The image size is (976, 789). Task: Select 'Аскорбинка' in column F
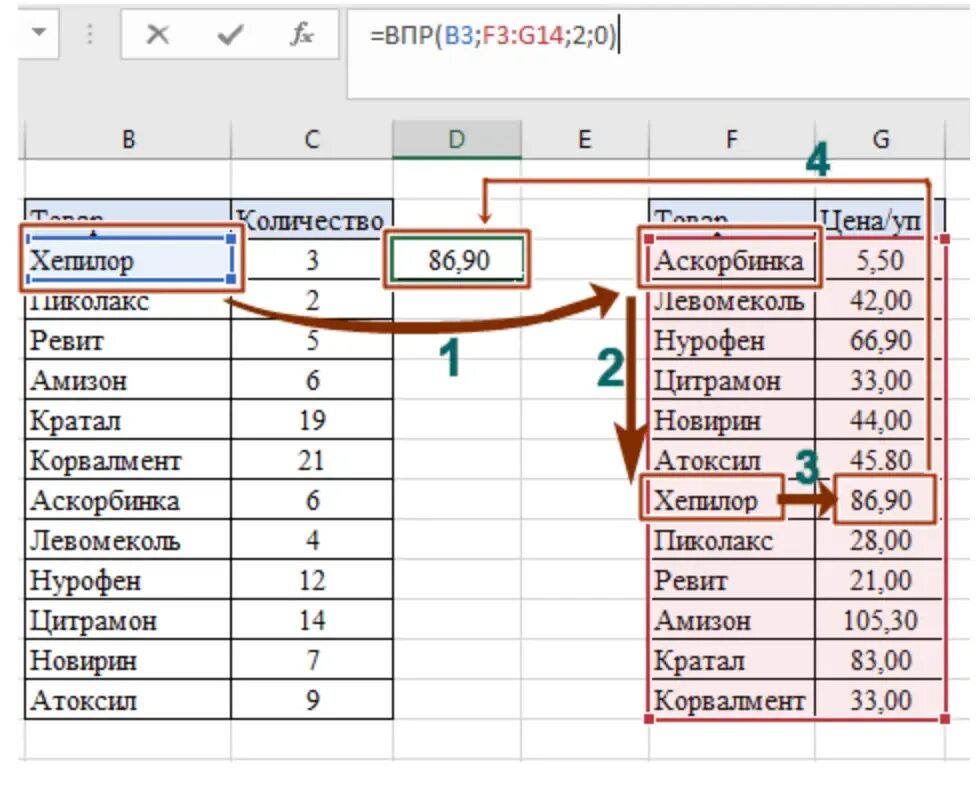coord(732,259)
